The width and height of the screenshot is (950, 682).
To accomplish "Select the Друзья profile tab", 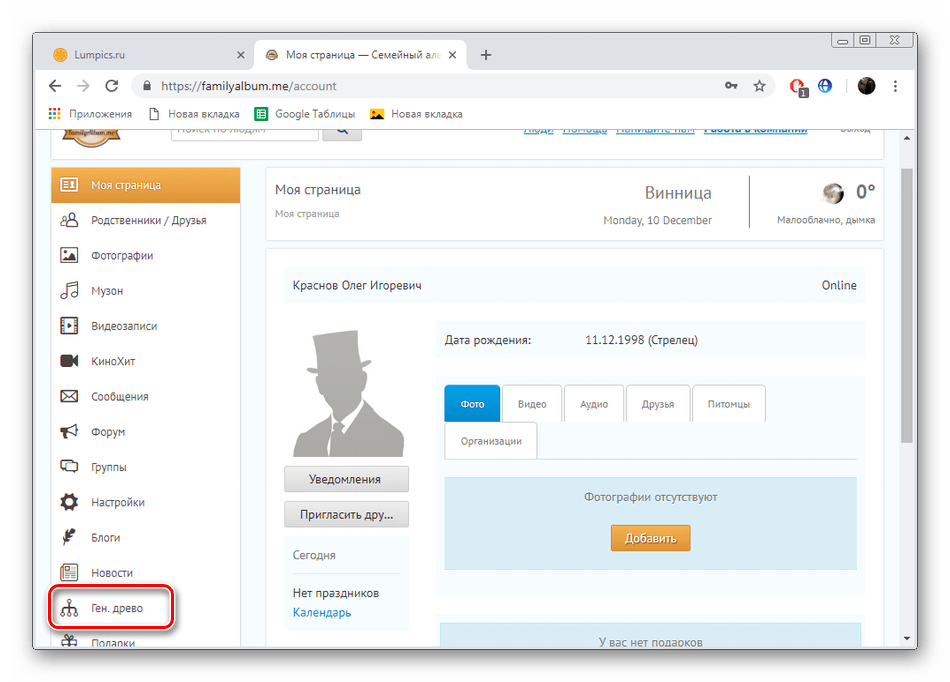I will 658,404.
